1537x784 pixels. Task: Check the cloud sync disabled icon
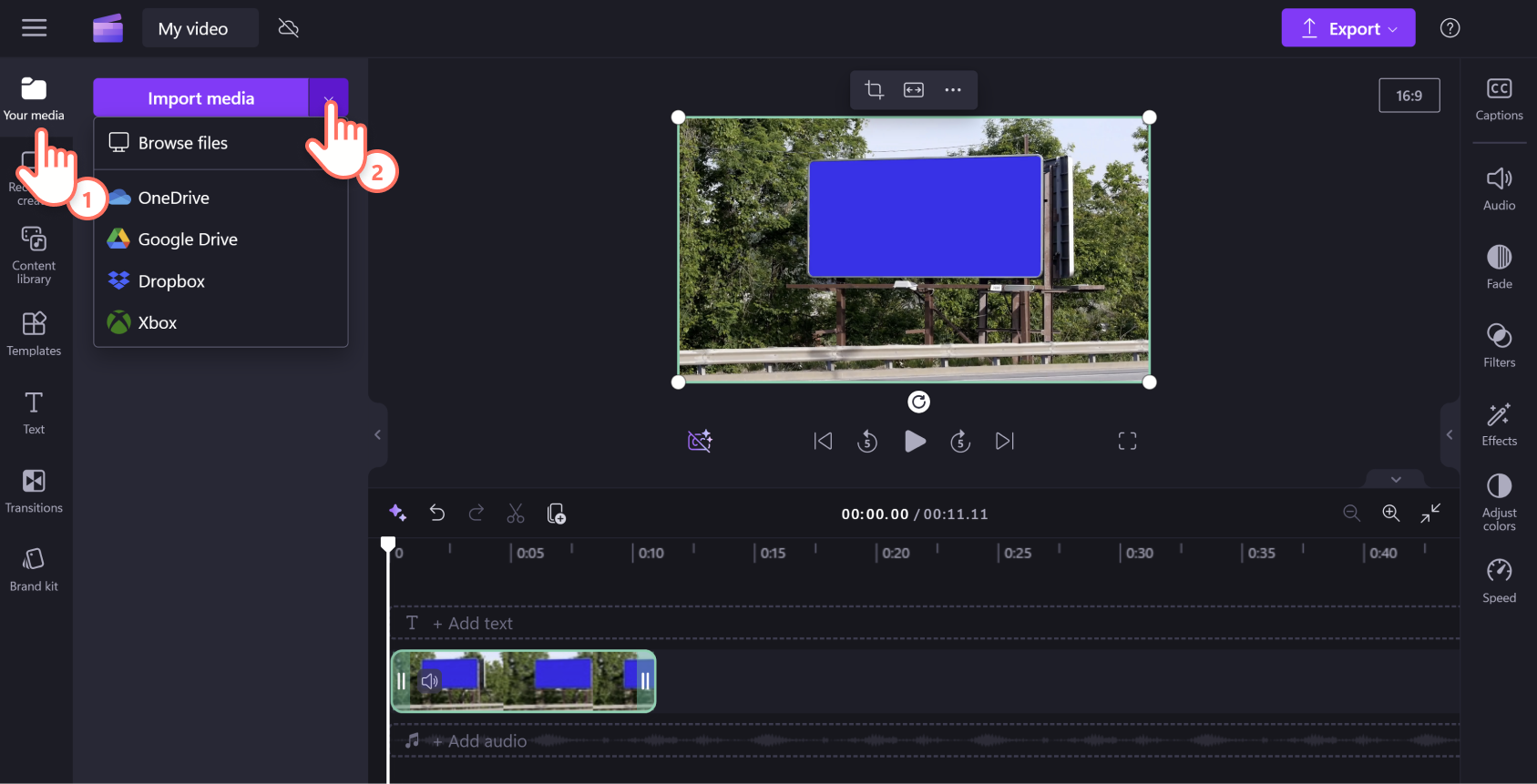pyautogui.click(x=289, y=28)
